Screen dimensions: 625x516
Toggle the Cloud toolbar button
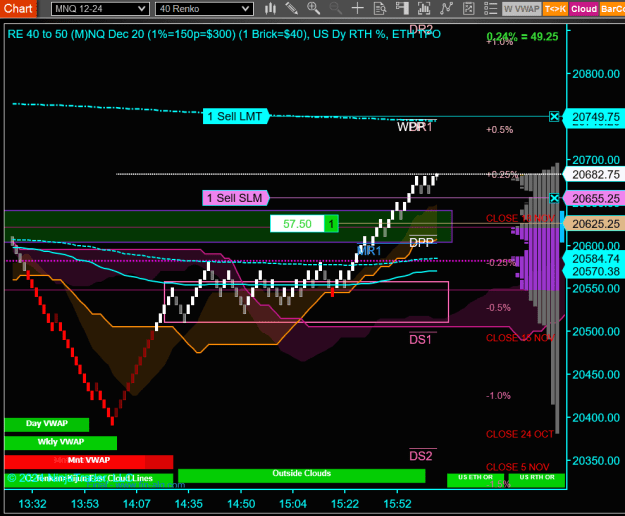pos(584,9)
